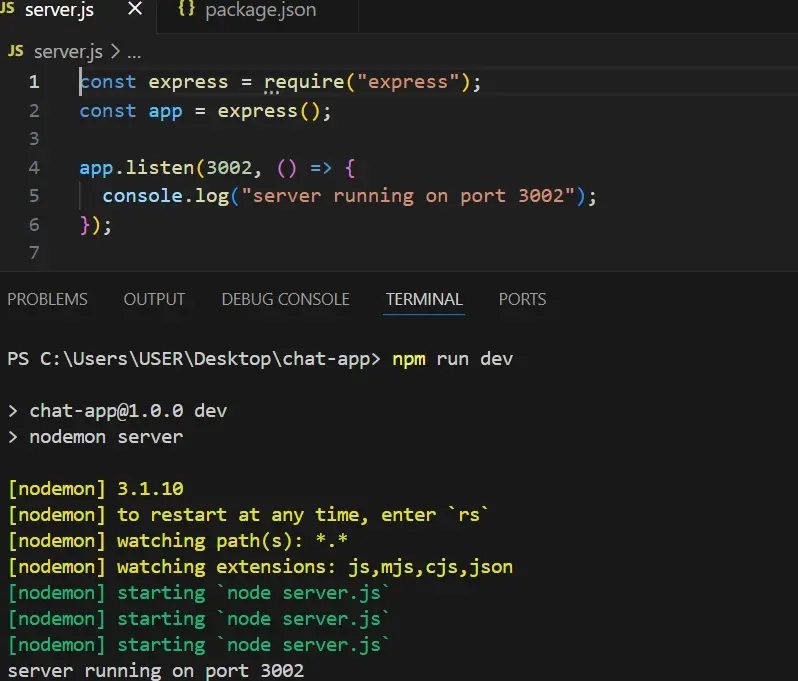Click the arrow function => on line 4
Screen dimensions: 798x681
(x=321, y=168)
